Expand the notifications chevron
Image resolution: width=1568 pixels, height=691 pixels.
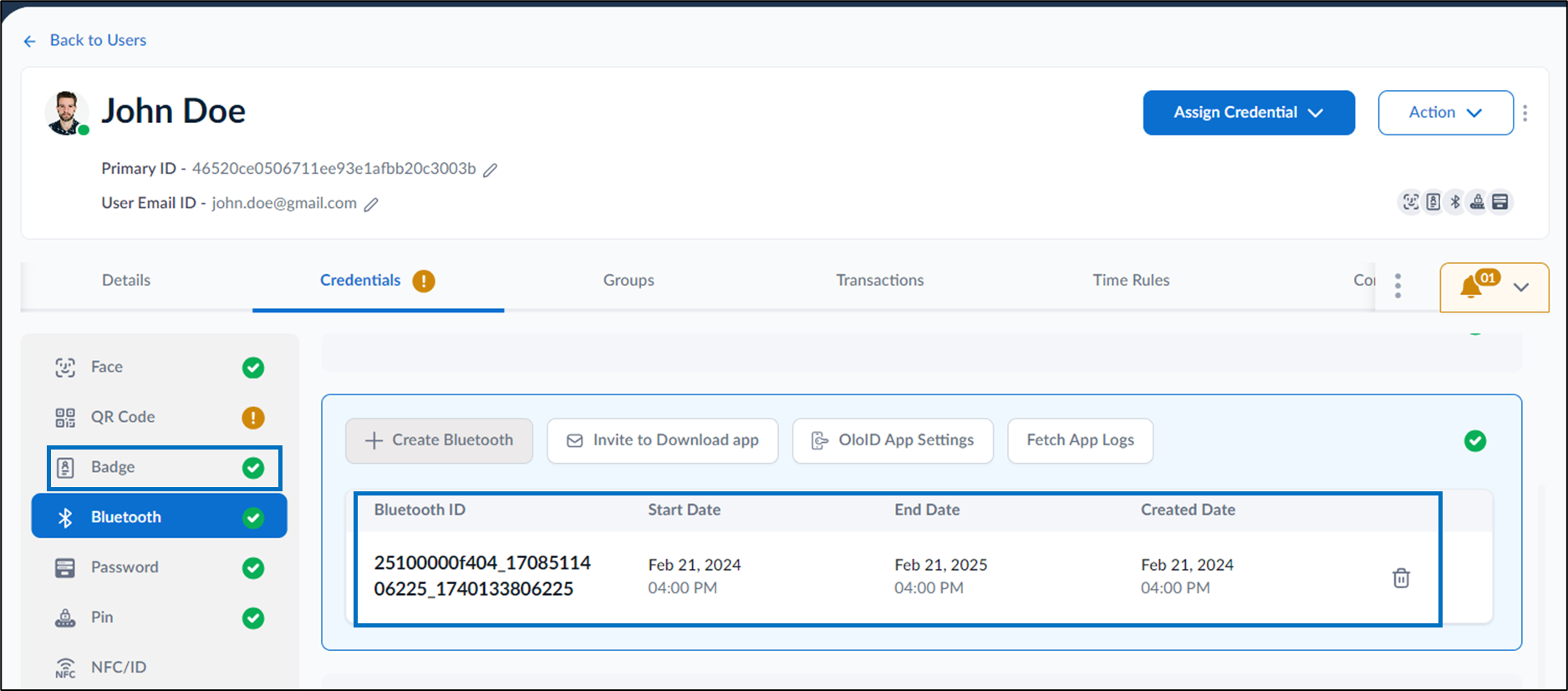(1521, 287)
